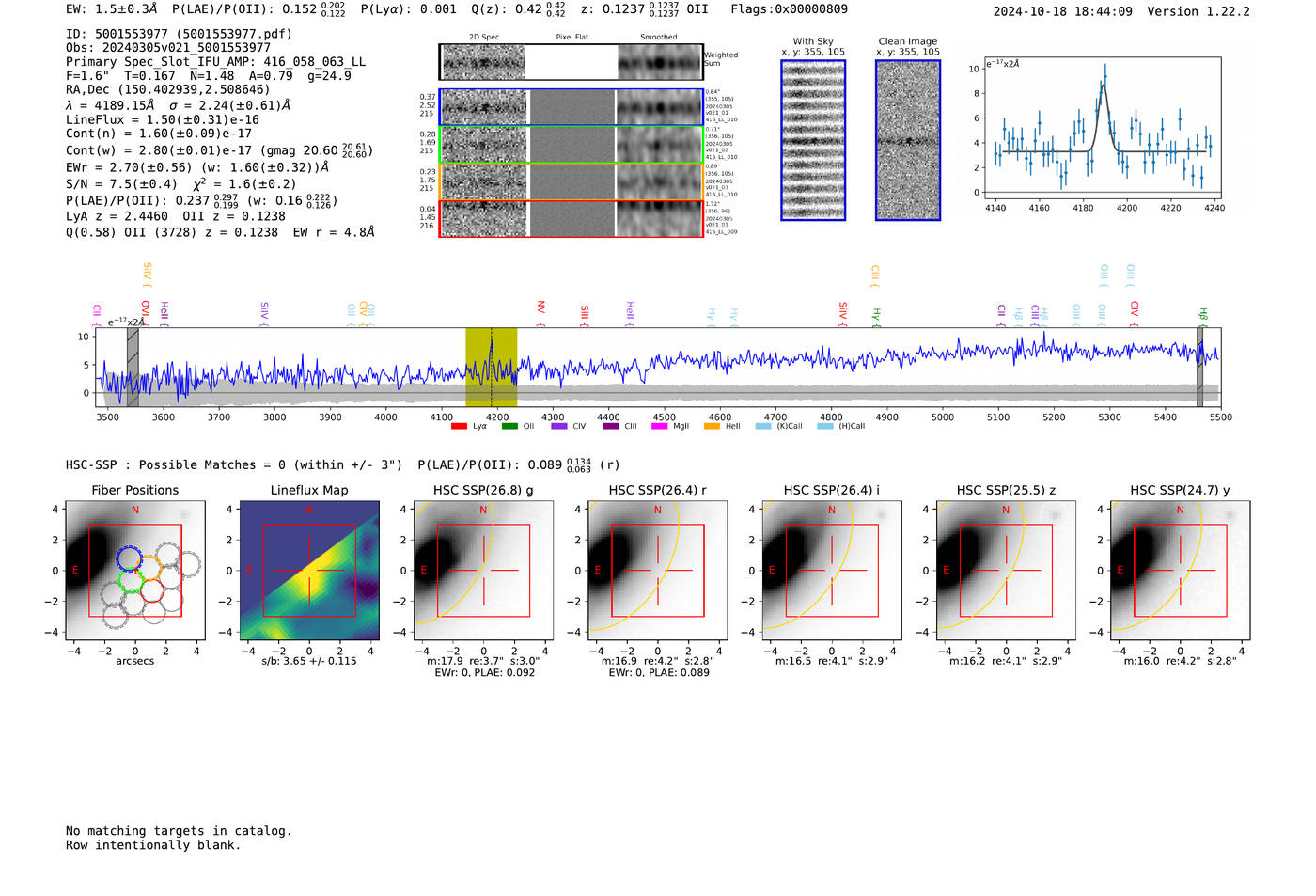The width and height of the screenshot is (1316, 896).
Task: Click the 's/b: 3.65 +/- 0.115' label
Action: pyautogui.click(x=309, y=661)
